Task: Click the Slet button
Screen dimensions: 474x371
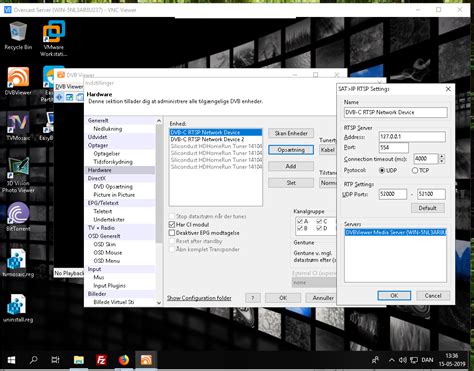Action: click(291, 183)
